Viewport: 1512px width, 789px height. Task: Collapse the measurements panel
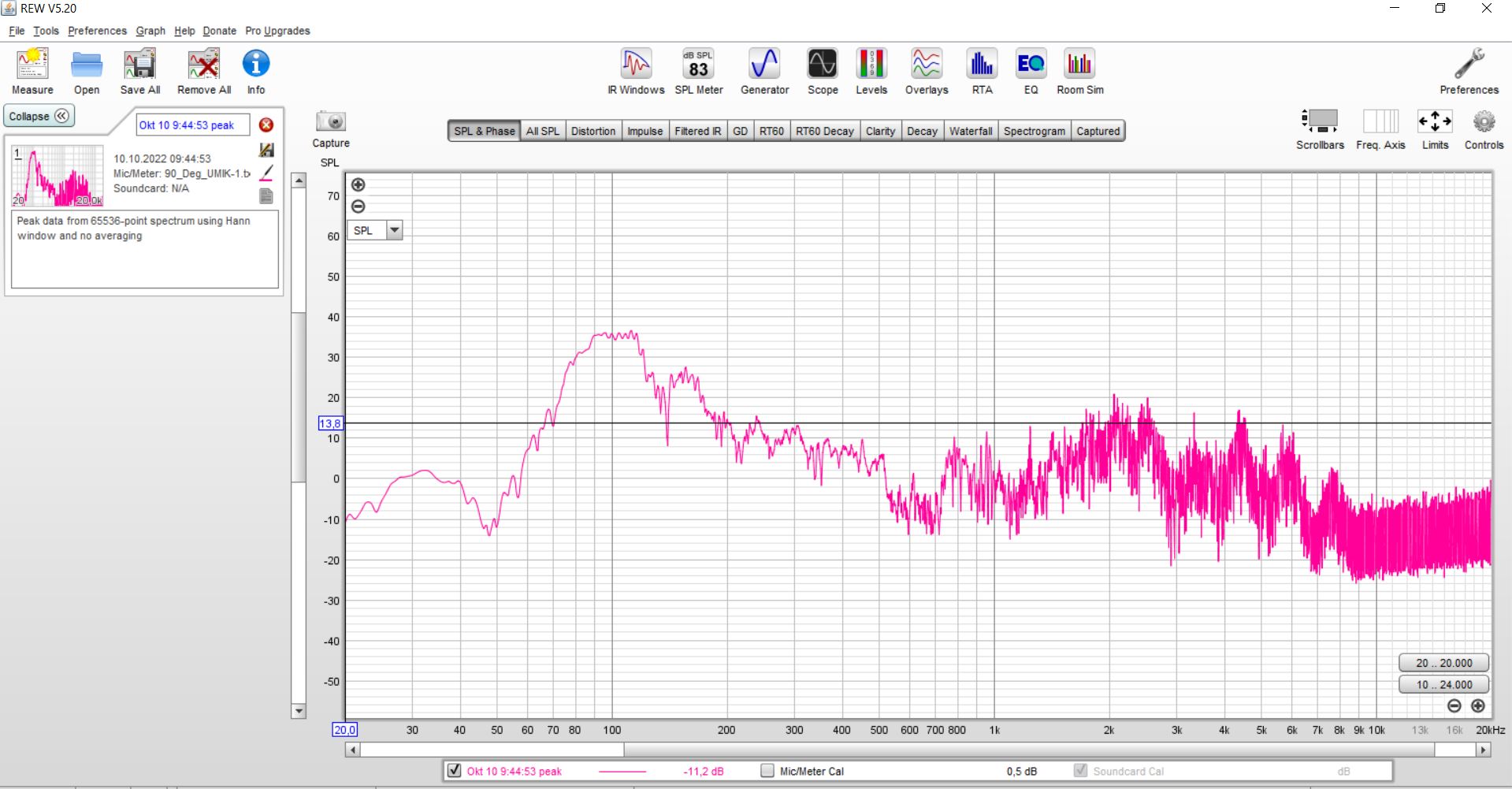[39, 116]
